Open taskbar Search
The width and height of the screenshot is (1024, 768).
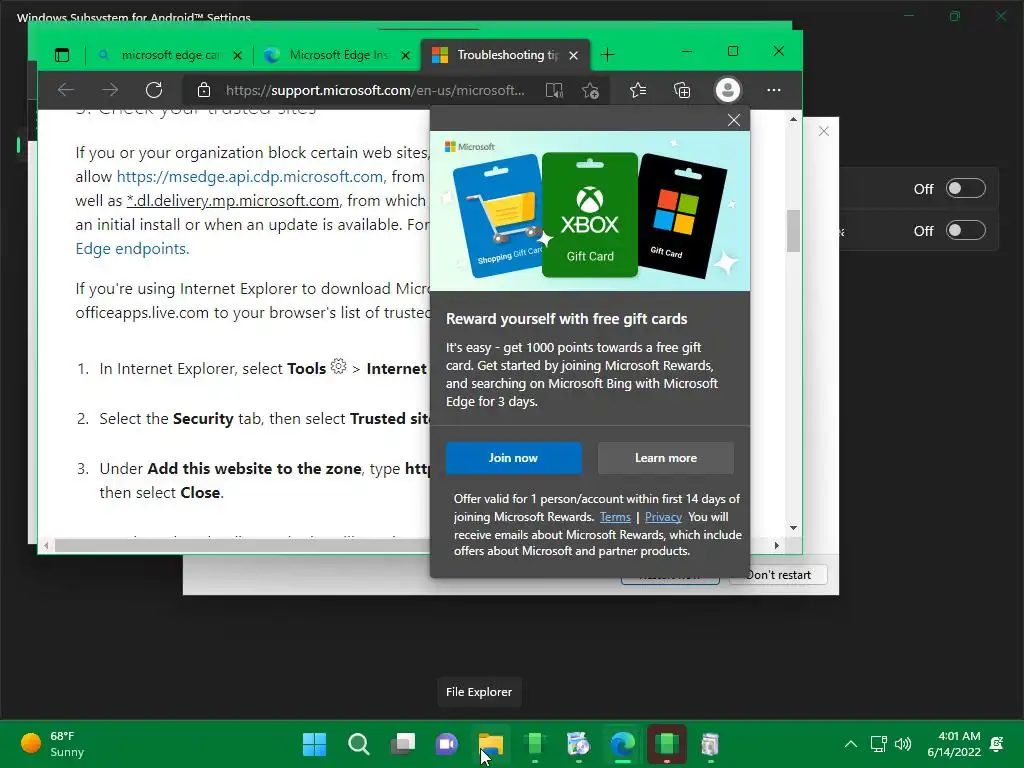coord(359,744)
